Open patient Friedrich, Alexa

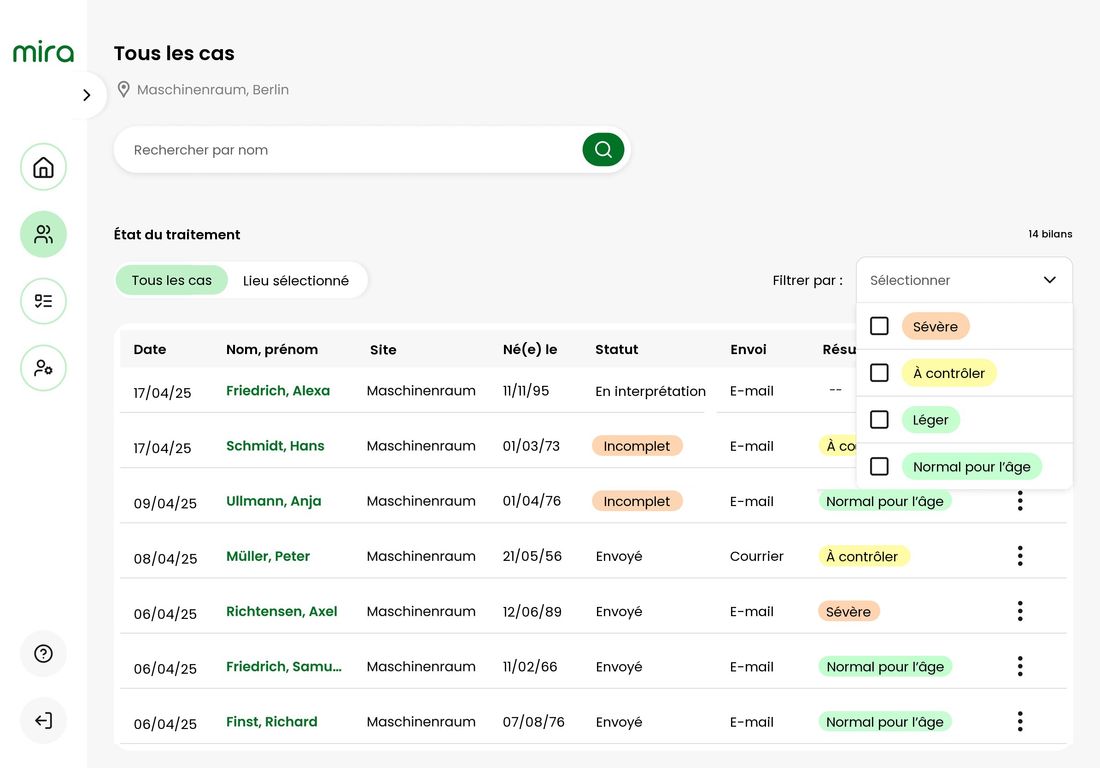point(278,391)
